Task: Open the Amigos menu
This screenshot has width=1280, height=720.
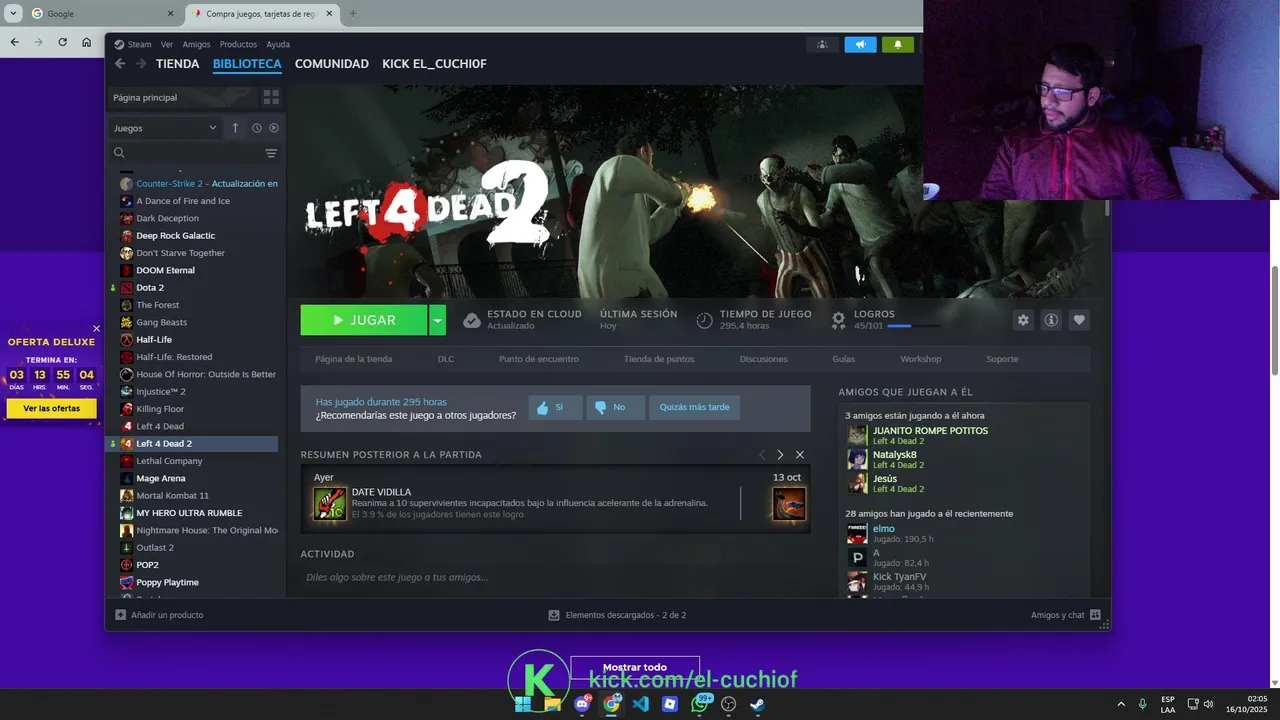Action: pos(197,44)
